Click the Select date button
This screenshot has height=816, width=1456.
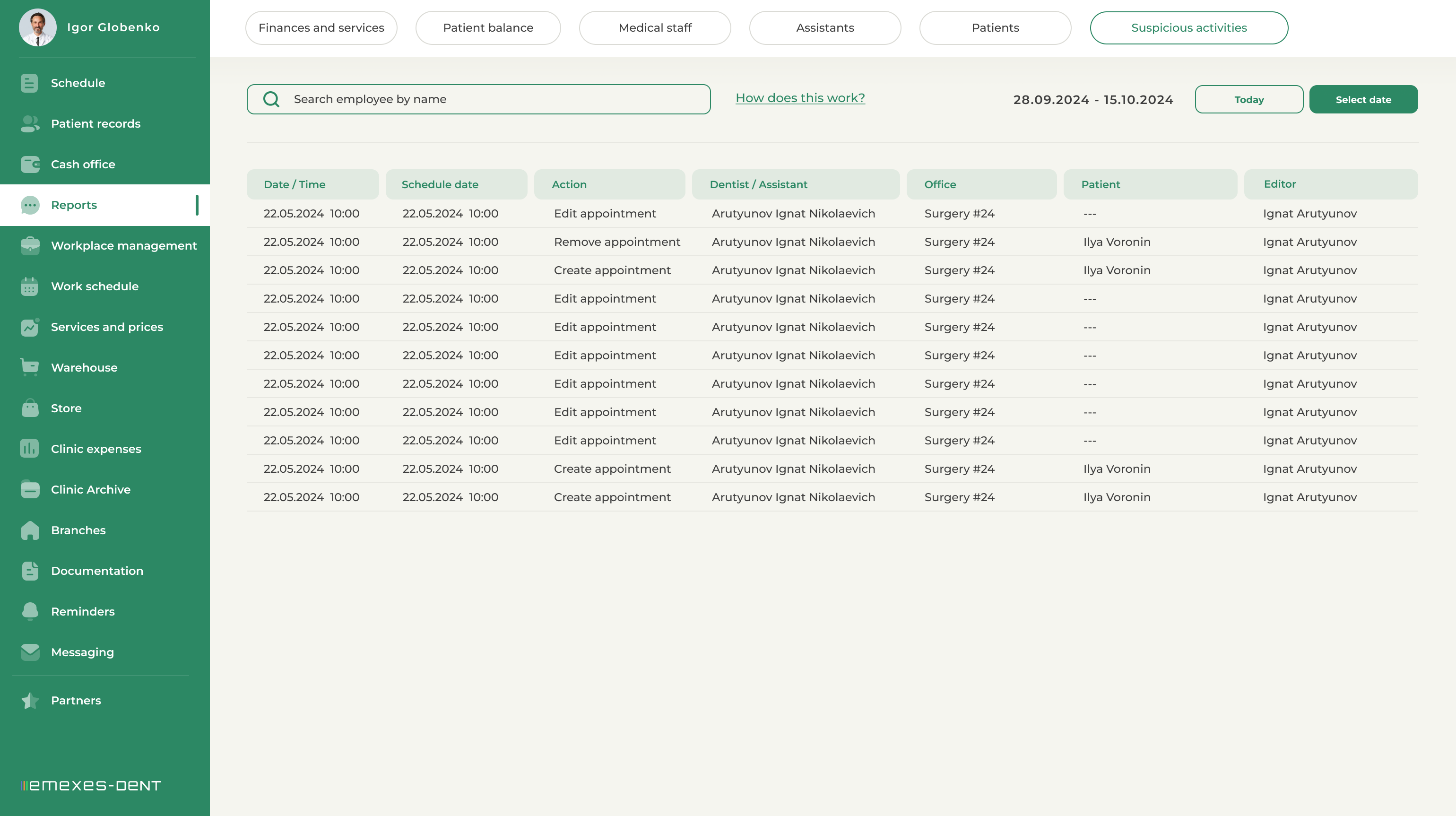1363,99
